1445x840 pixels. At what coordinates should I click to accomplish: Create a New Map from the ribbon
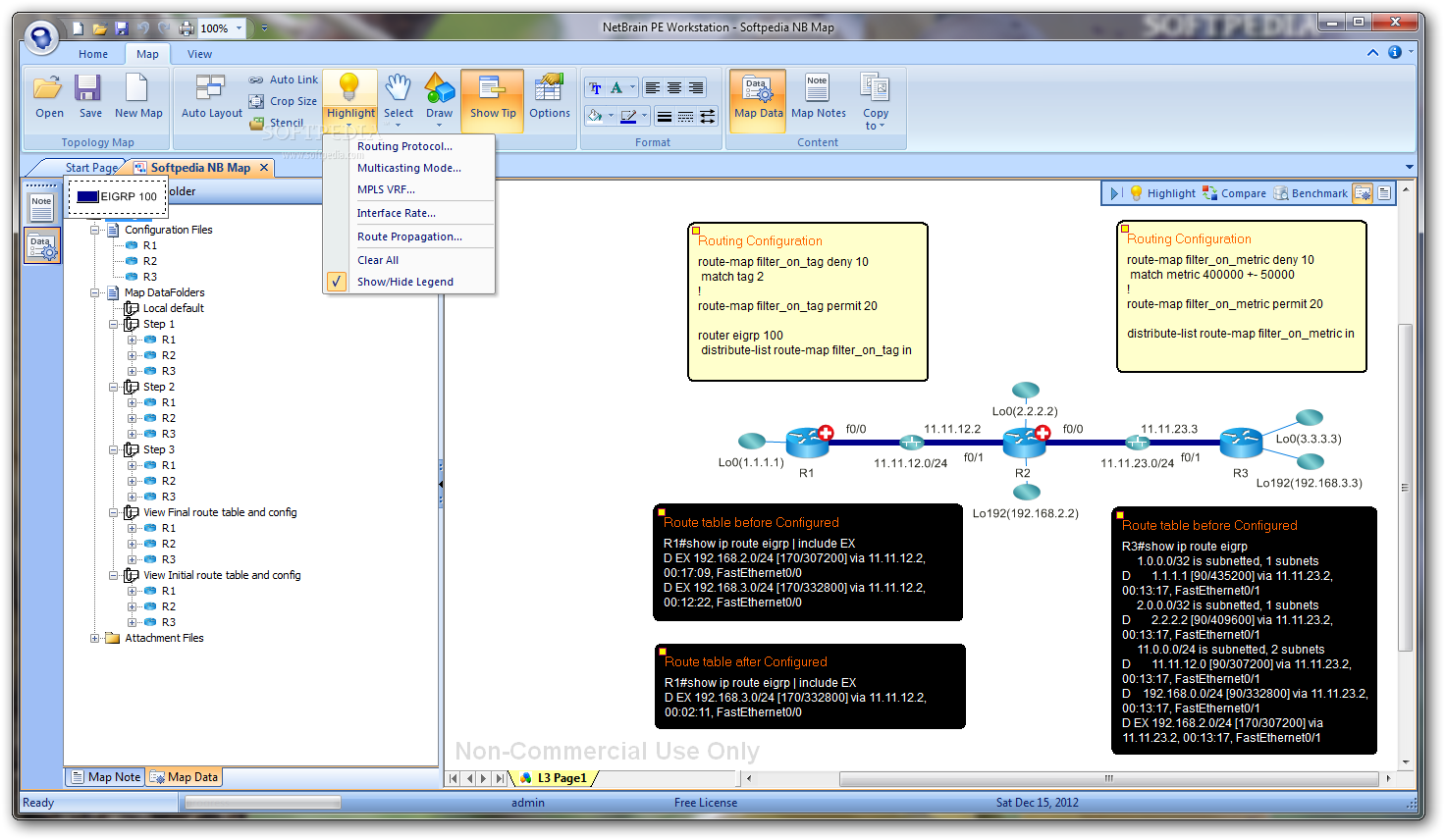(x=138, y=96)
